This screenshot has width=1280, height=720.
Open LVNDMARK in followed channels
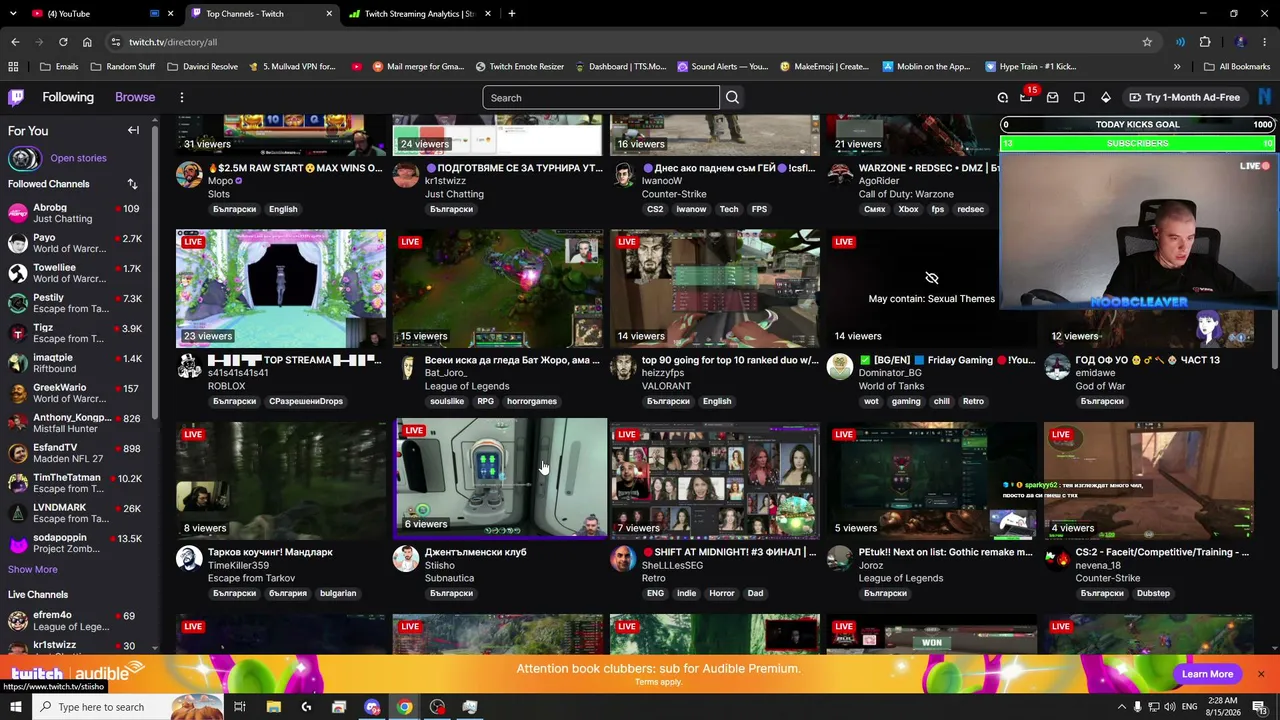[x=75, y=513]
